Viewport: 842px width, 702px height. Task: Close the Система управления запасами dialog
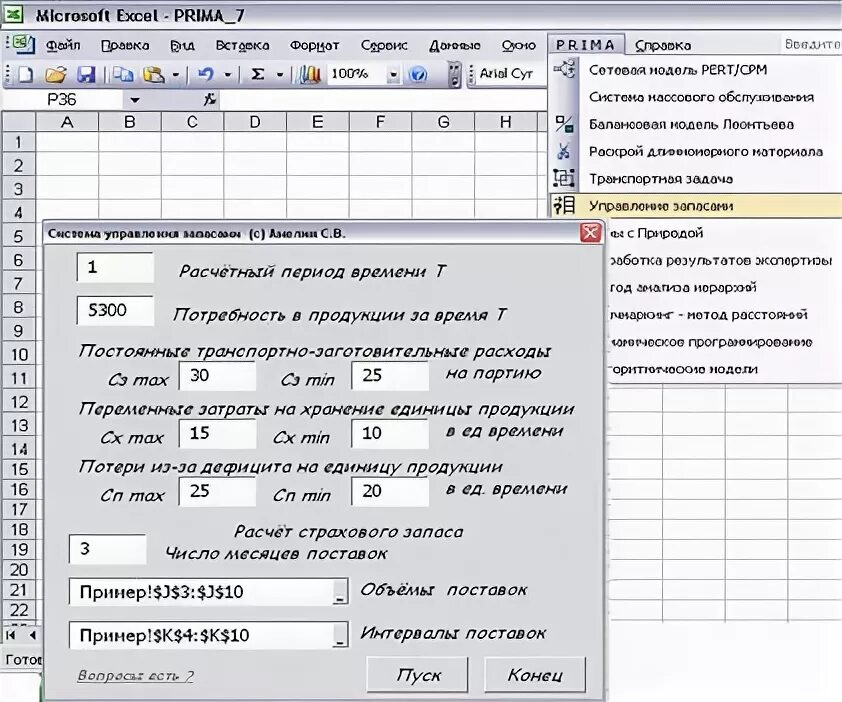(591, 233)
